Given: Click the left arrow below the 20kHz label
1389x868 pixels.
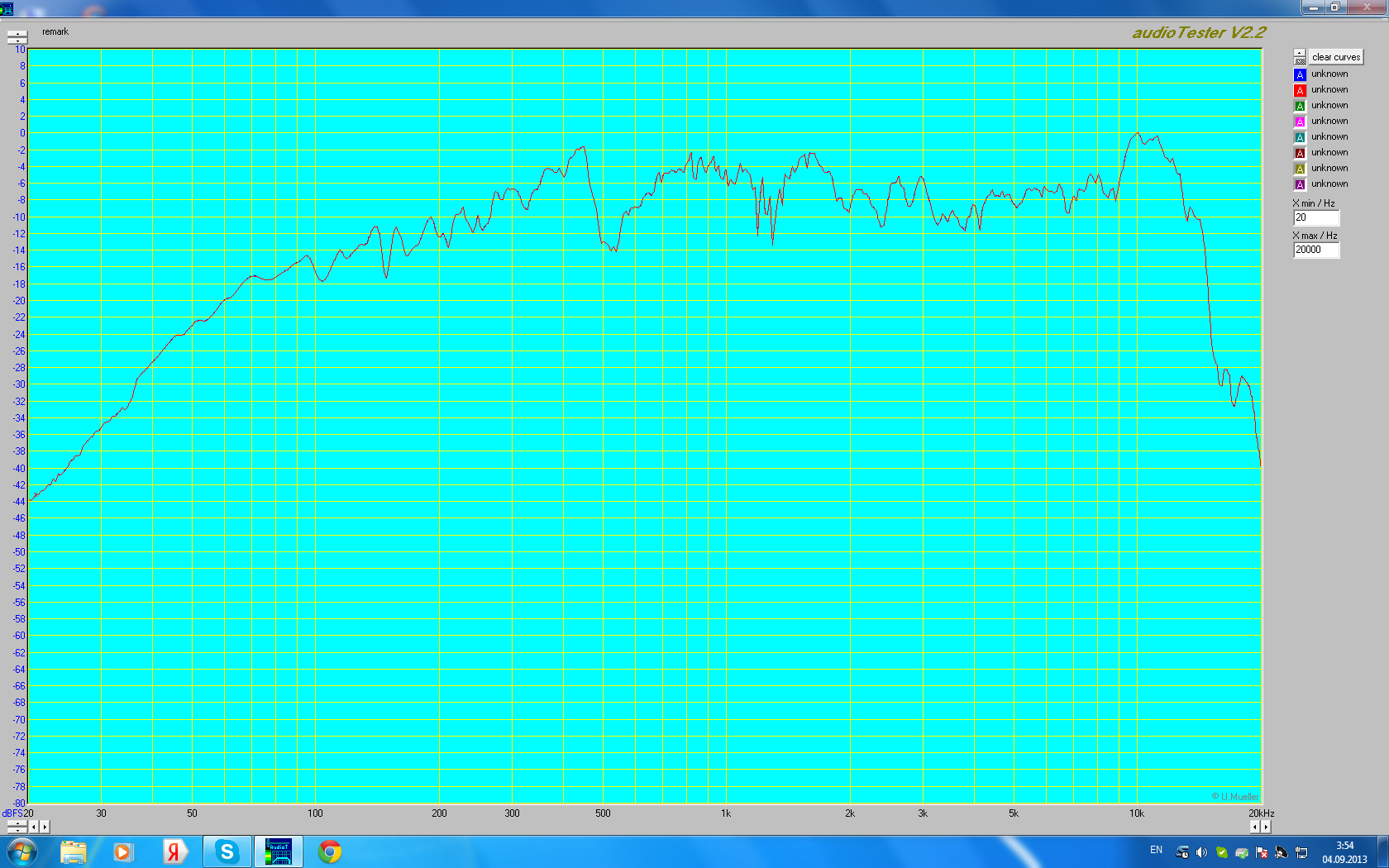Looking at the screenshot, I should click(1254, 827).
